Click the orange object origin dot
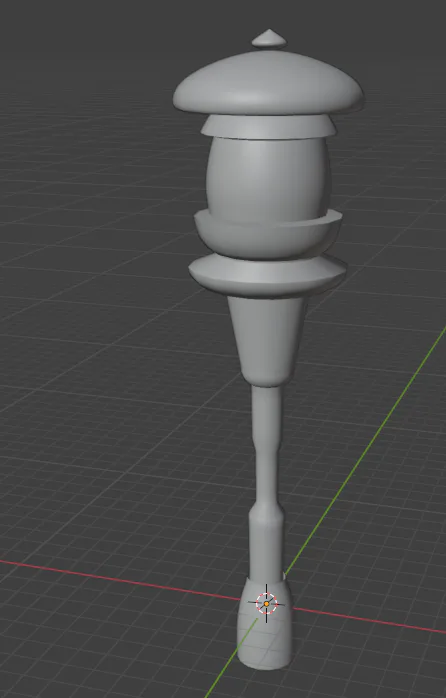This screenshot has width=446, height=698. 266,604
